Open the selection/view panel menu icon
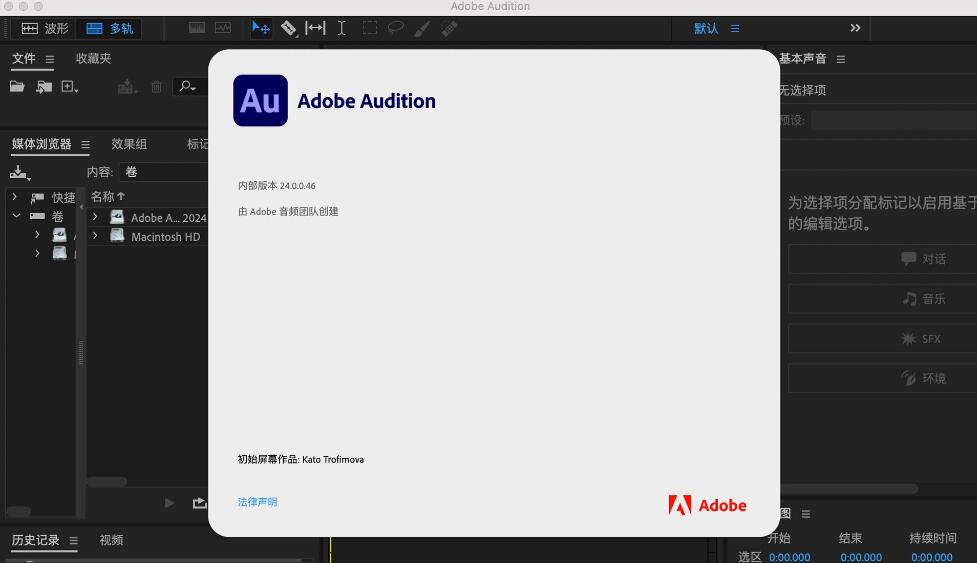 [x=806, y=514]
